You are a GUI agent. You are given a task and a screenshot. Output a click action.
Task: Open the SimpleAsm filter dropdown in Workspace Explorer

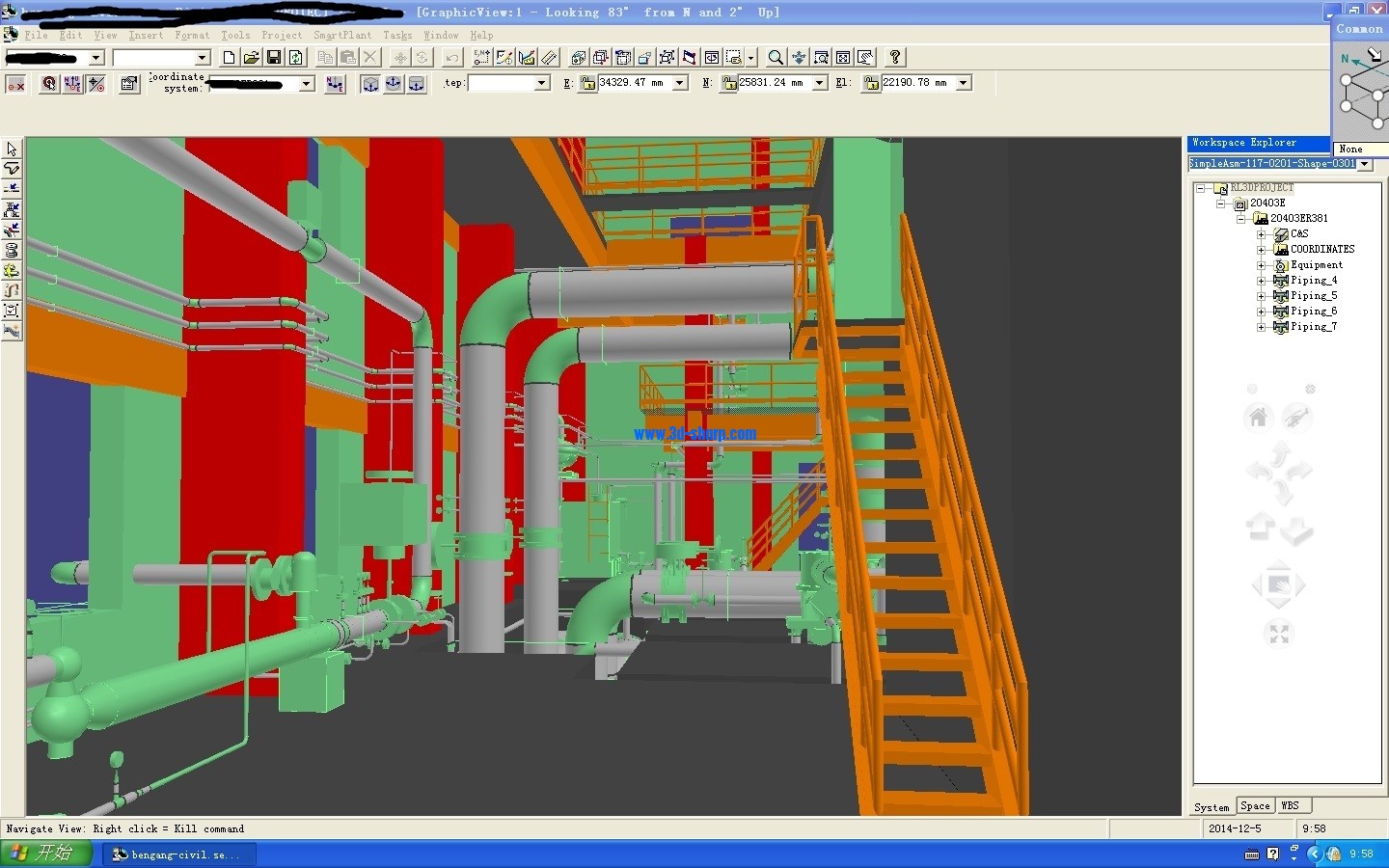1365,164
